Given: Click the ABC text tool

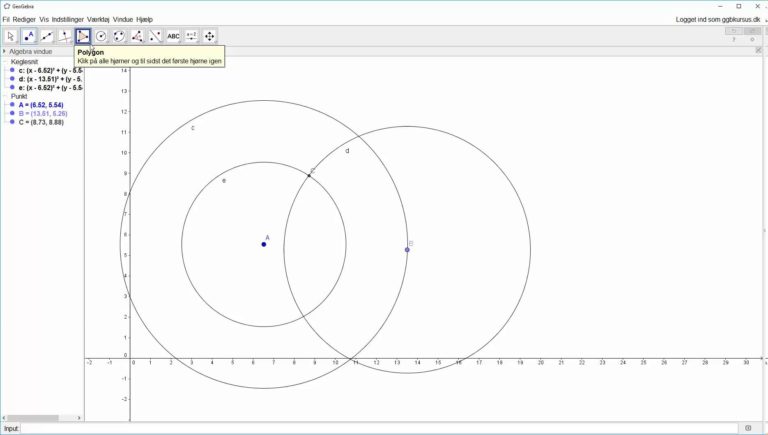Looking at the screenshot, I should 173,36.
